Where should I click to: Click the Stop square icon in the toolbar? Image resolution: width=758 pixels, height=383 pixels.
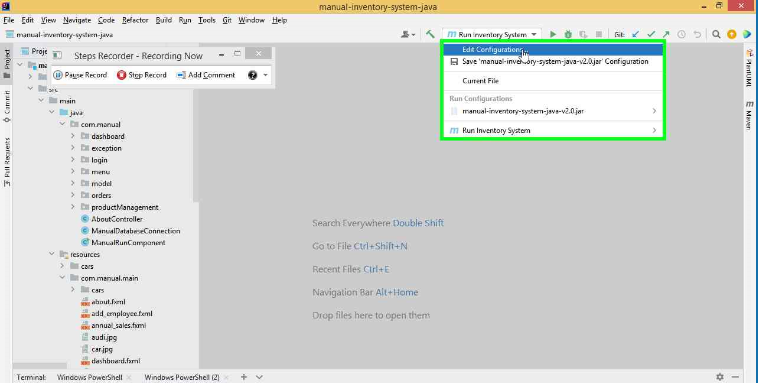[599, 34]
